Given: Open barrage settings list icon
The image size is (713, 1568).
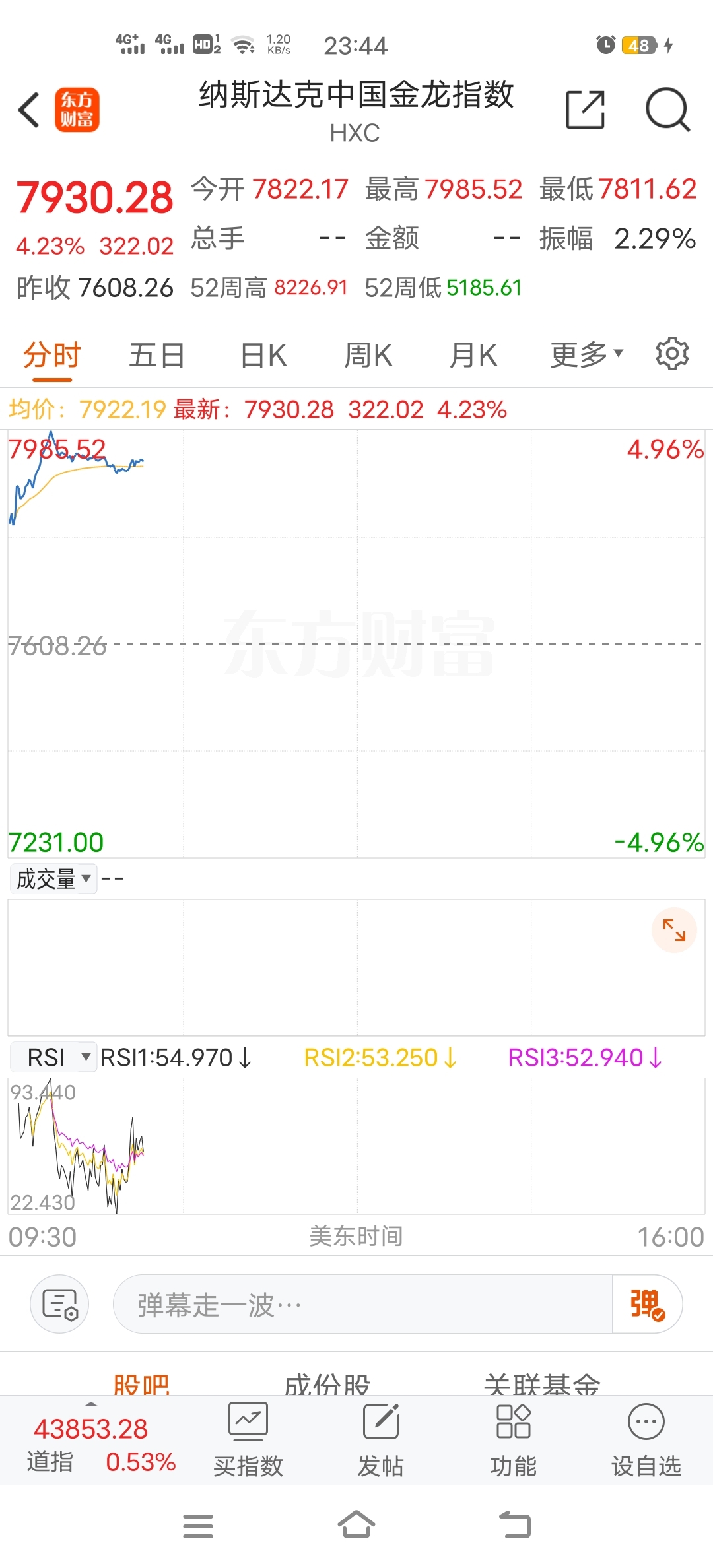Looking at the screenshot, I should [x=59, y=1304].
